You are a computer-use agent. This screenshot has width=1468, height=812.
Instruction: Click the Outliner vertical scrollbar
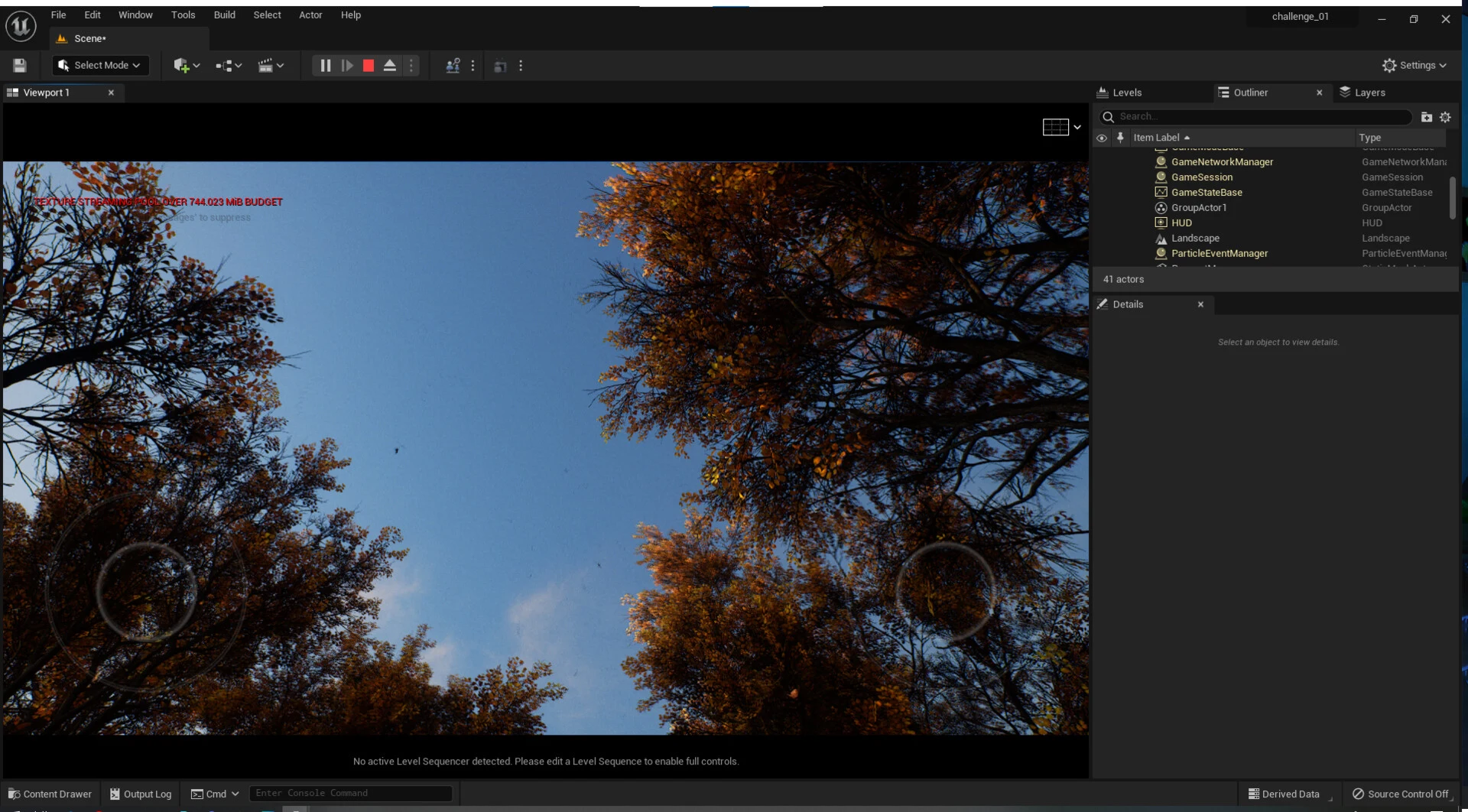click(1452, 198)
